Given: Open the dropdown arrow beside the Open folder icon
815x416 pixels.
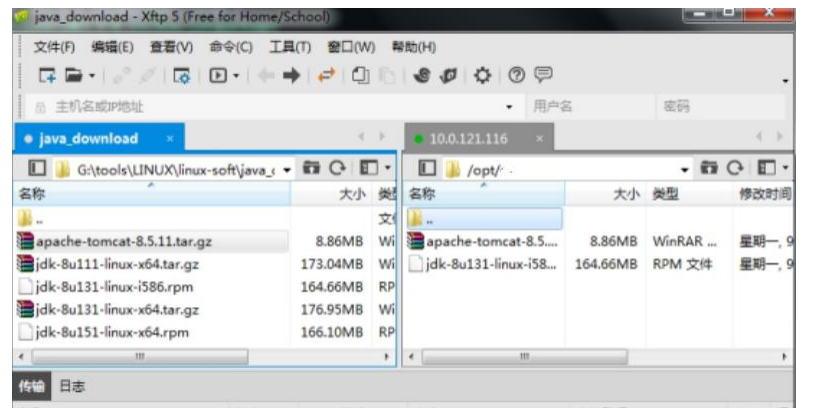Looking at the screenshot, I should click(x=92, y=76).
